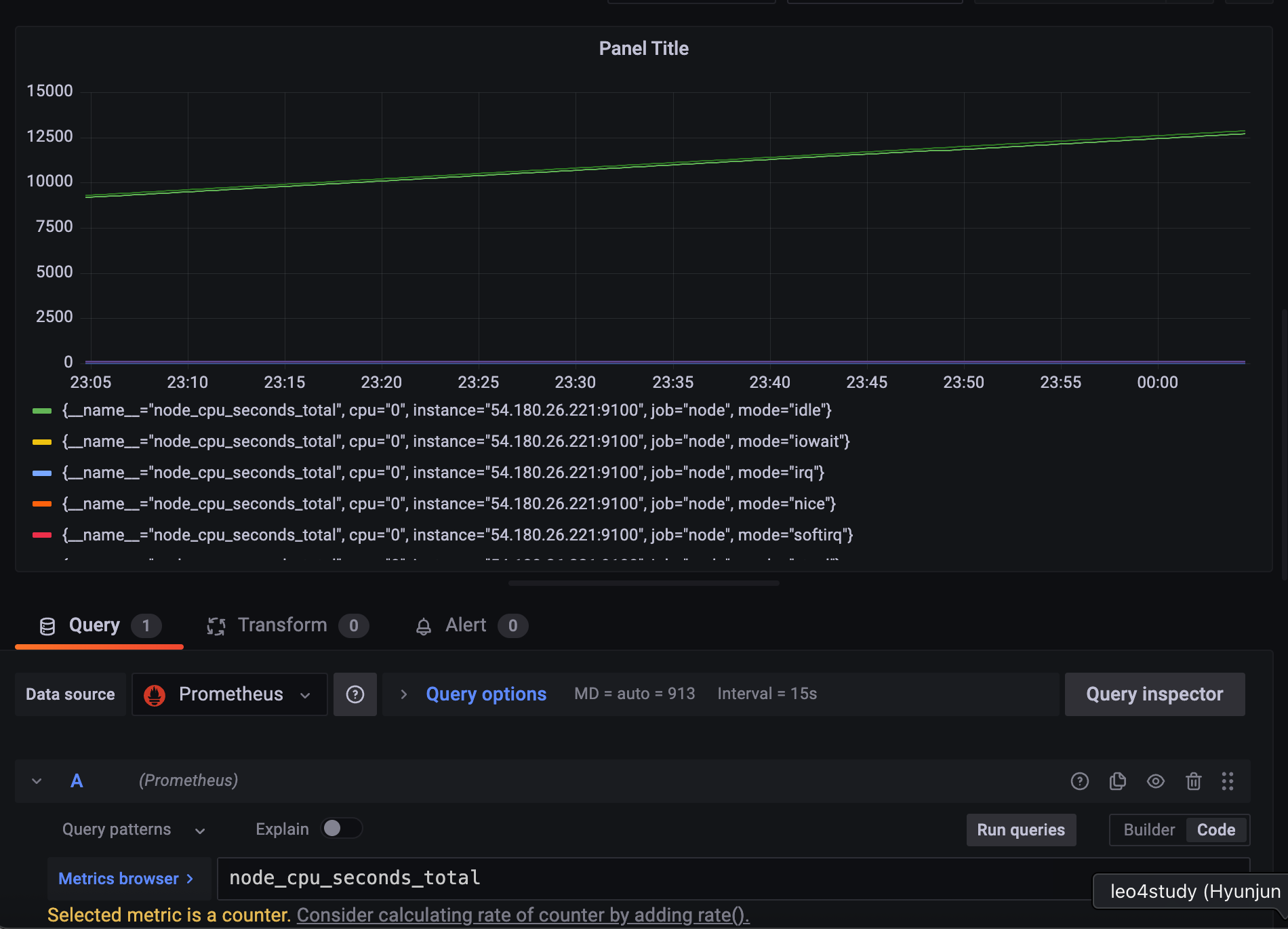Go to the Alert tab
This screenshot has width=1288, height=929.
coord(471,625)
